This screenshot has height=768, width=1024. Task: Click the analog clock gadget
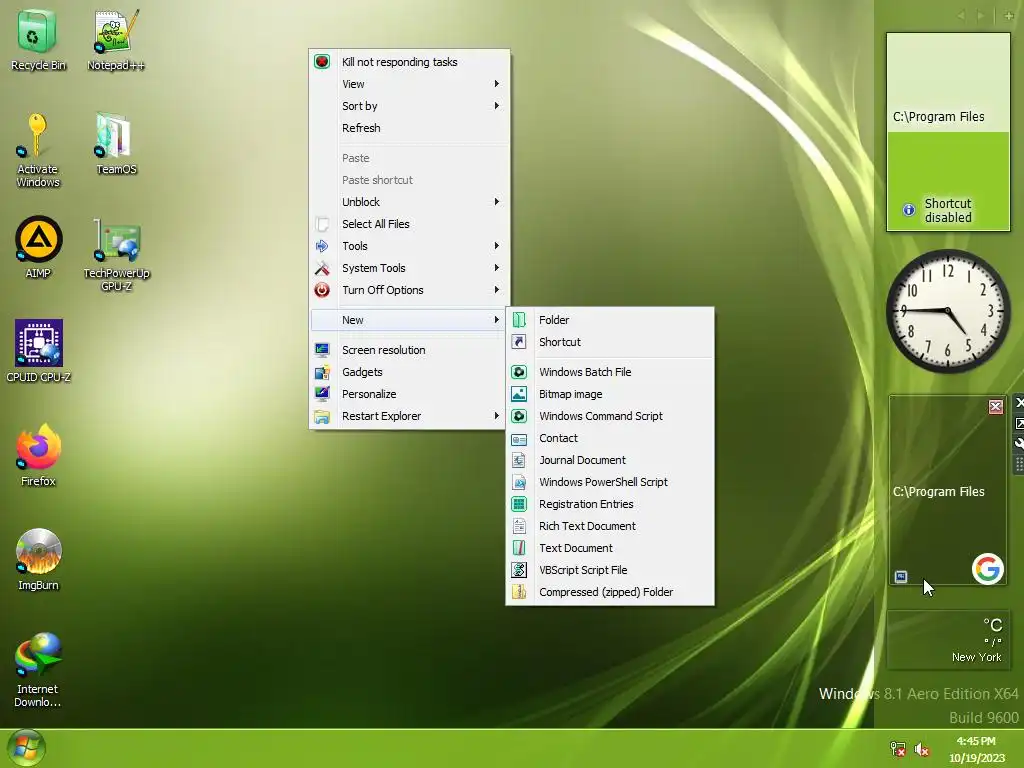948,311
